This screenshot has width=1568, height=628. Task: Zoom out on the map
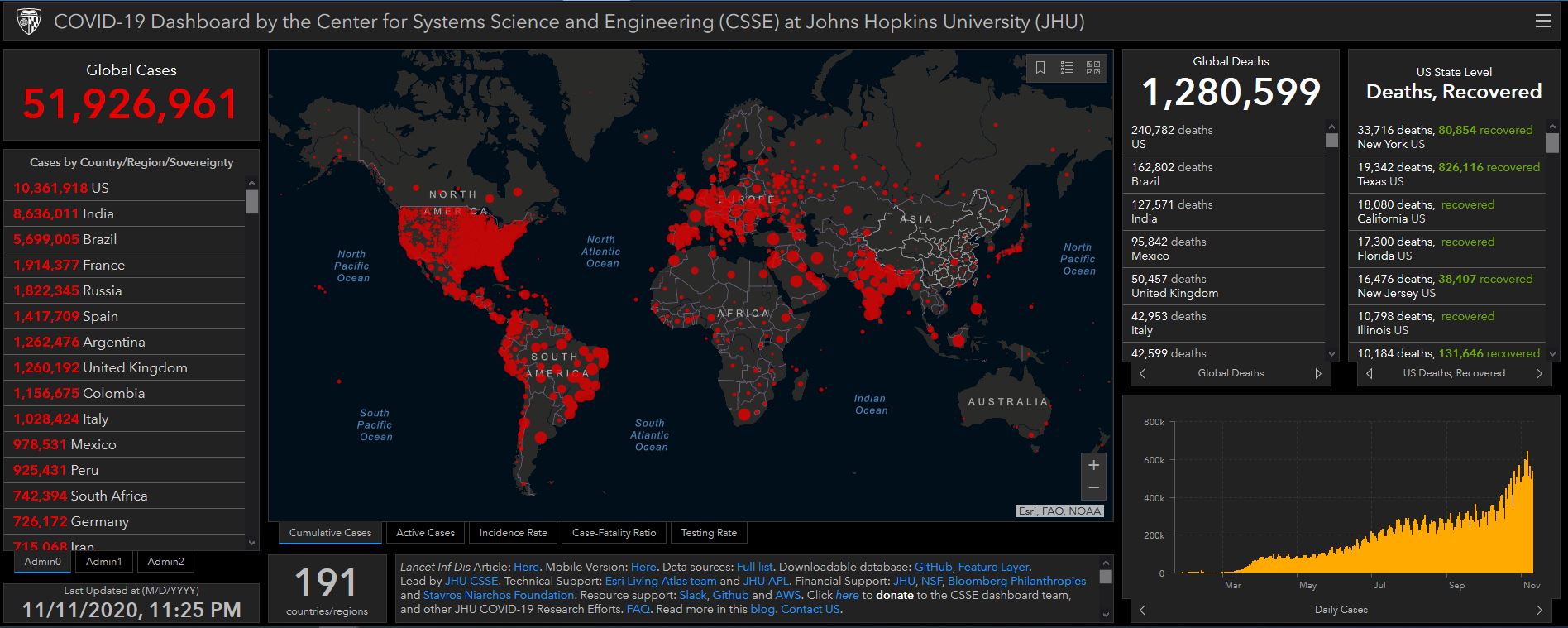(1093, 488)
